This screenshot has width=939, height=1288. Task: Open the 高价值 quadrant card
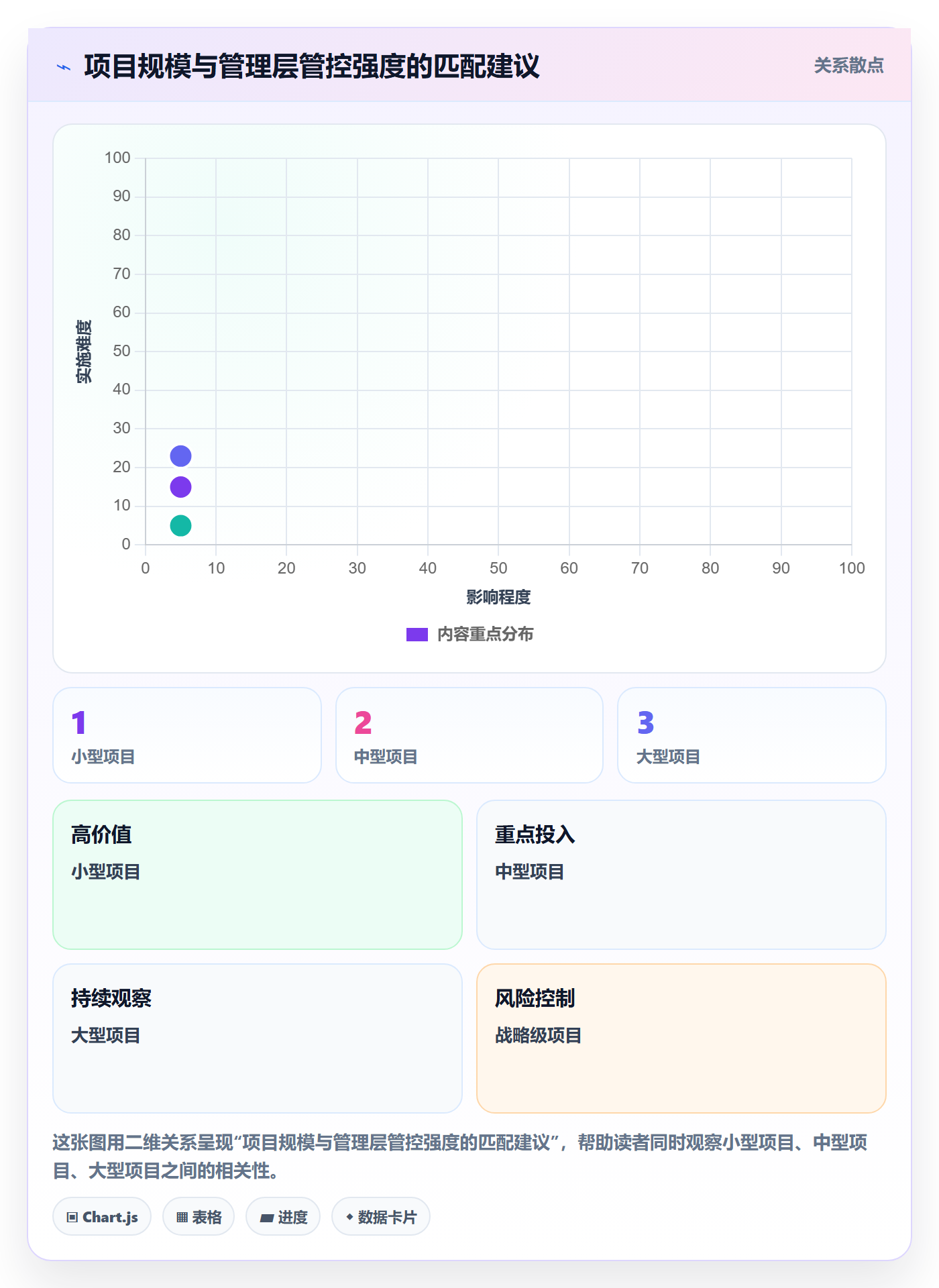[258, 875]
